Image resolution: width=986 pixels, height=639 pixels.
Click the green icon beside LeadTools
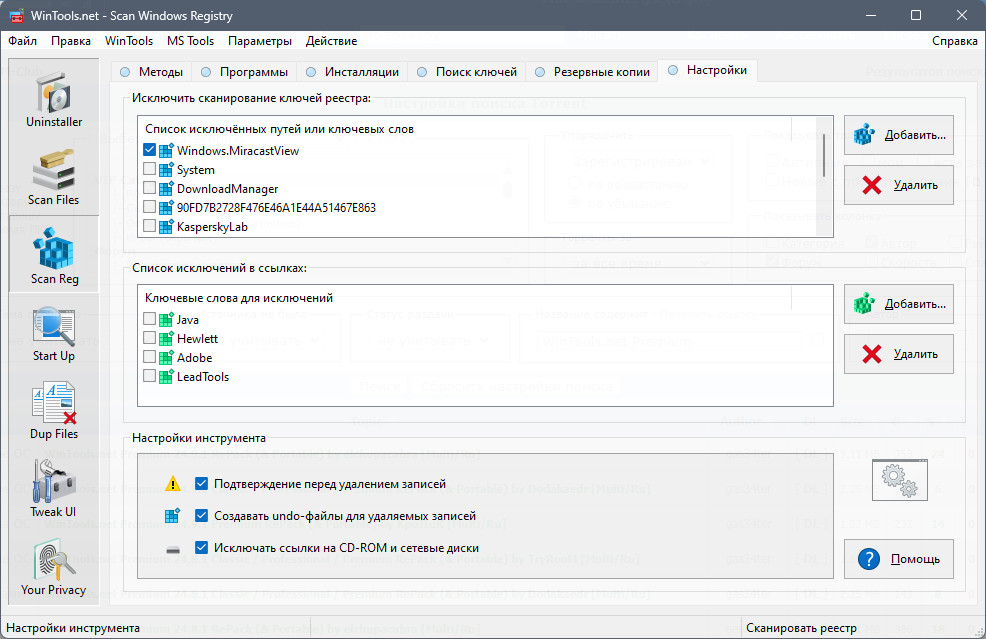(x=166, y=376)
